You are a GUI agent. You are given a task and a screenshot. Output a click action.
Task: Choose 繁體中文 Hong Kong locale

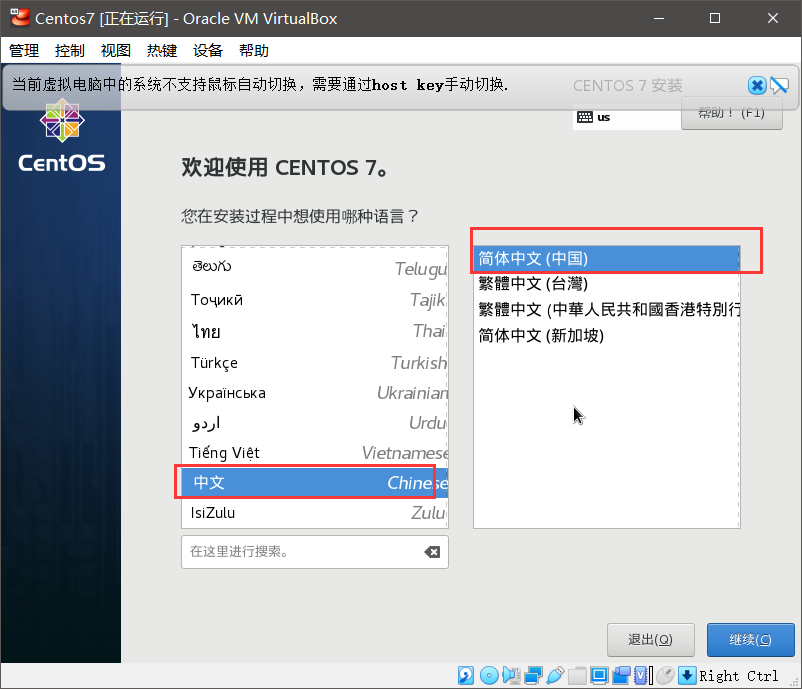[607, 309]
